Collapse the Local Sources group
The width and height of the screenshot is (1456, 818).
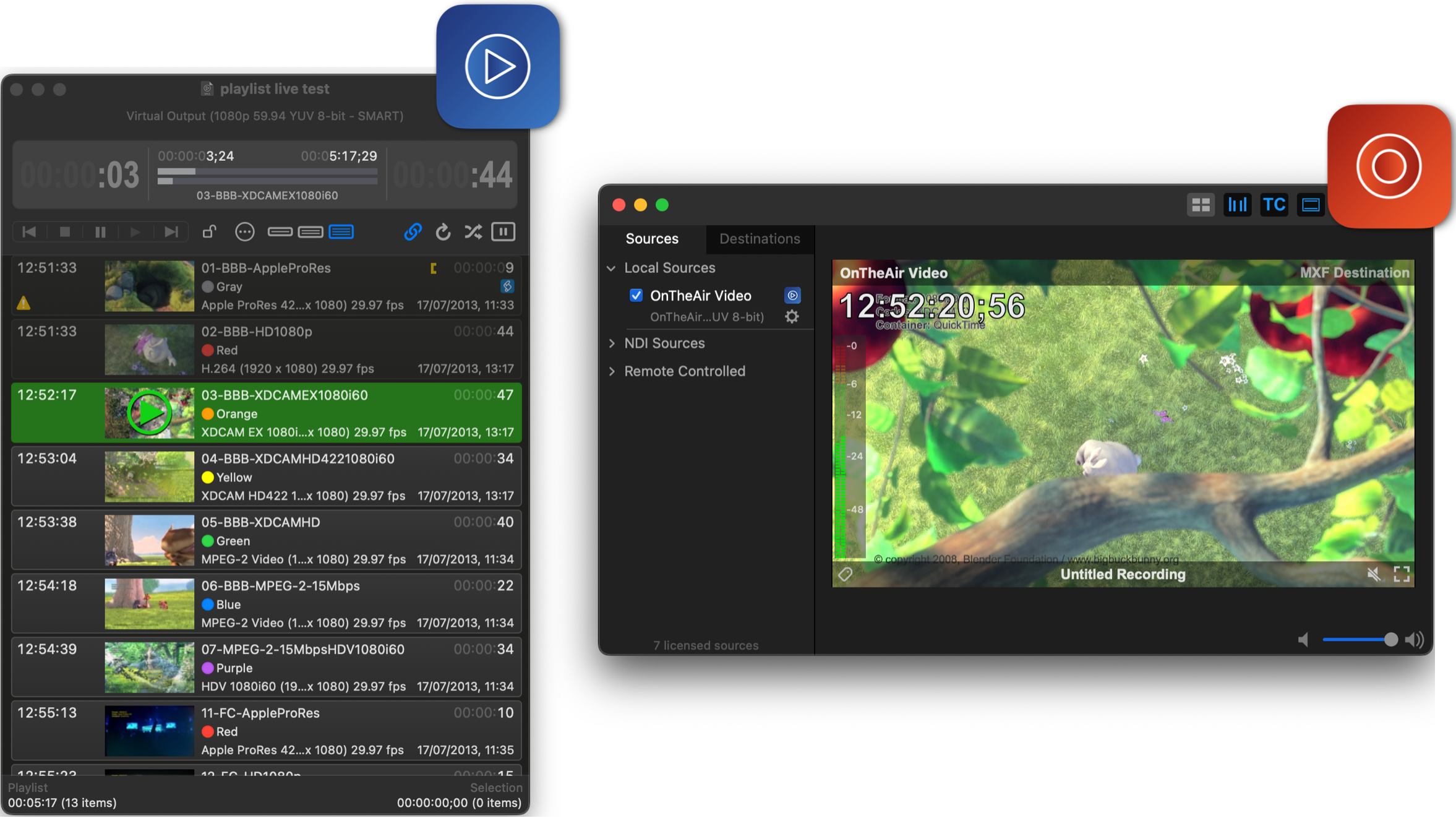611,268
